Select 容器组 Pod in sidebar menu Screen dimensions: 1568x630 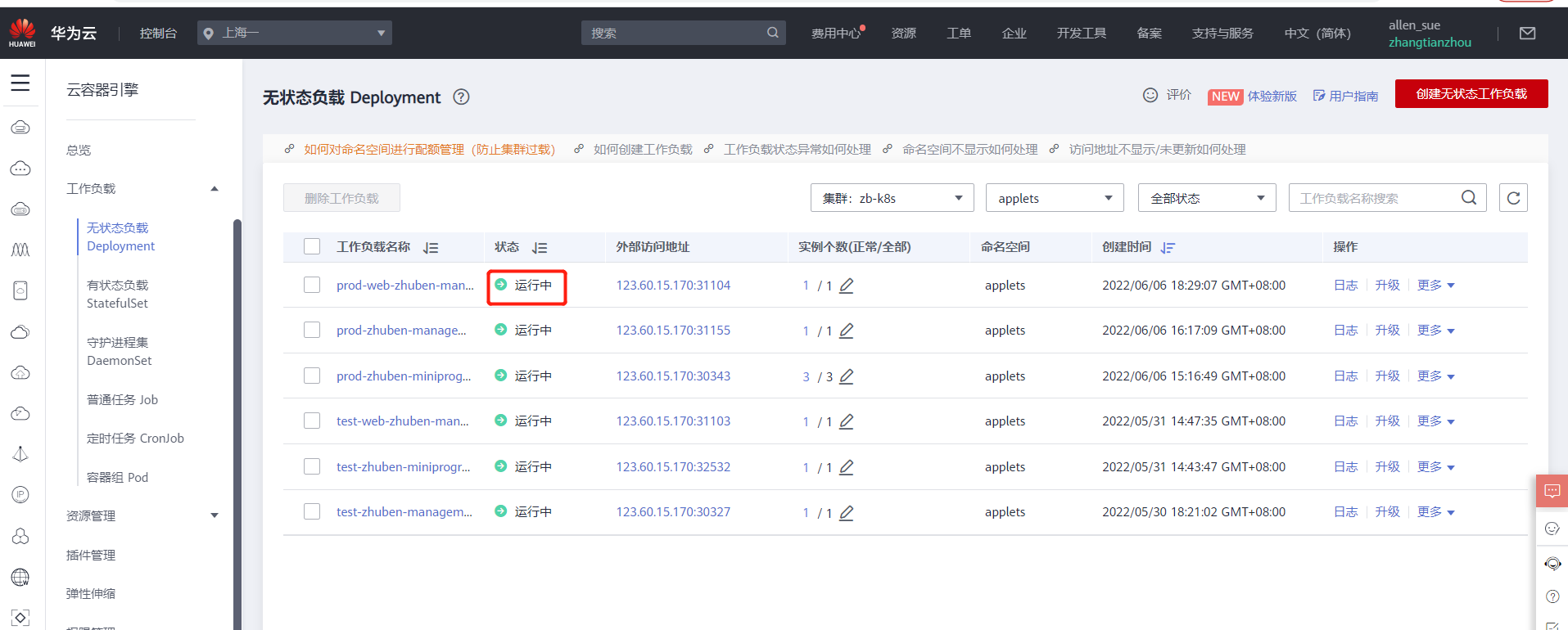click(118, 477)
